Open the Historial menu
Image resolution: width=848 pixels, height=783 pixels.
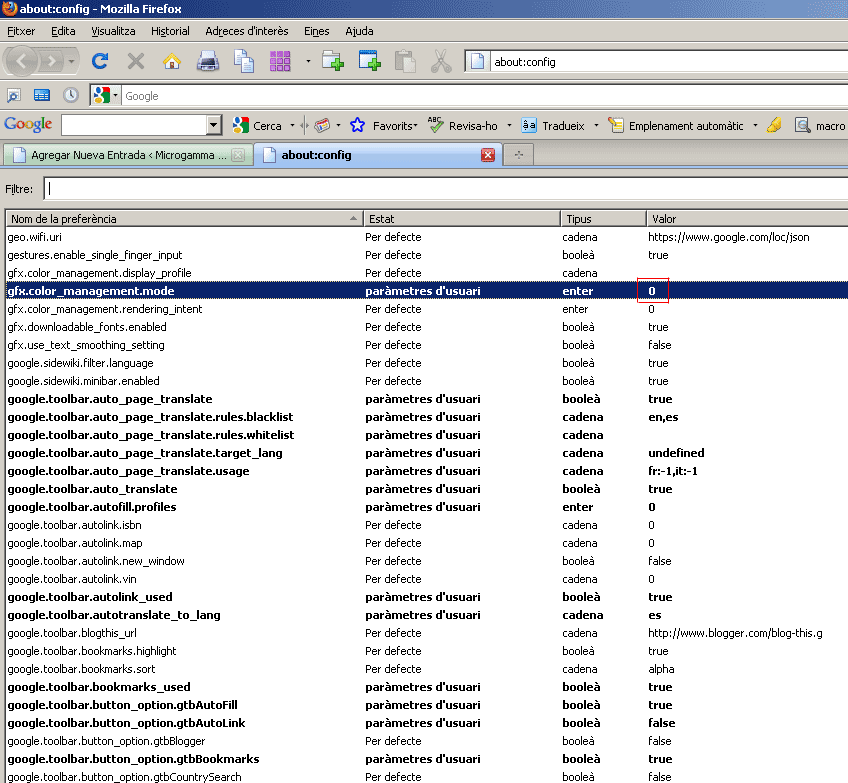click(x=170, y=31)
